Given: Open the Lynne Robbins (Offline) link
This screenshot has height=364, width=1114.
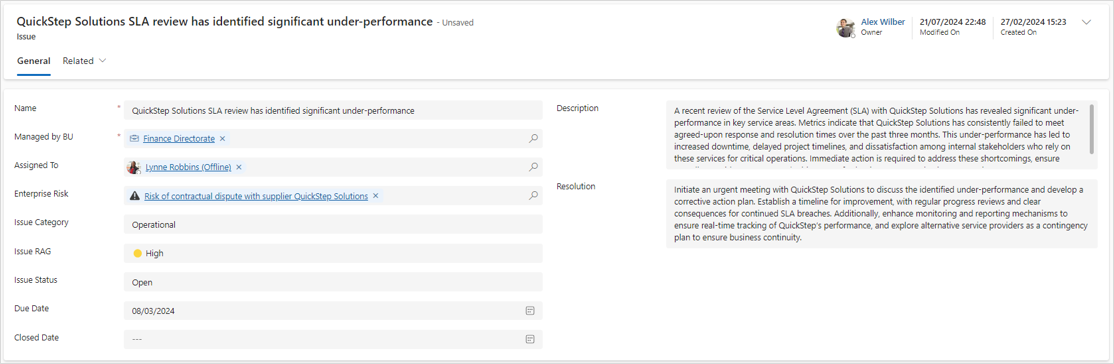Looking at the screenshot, I should [188, 167].
